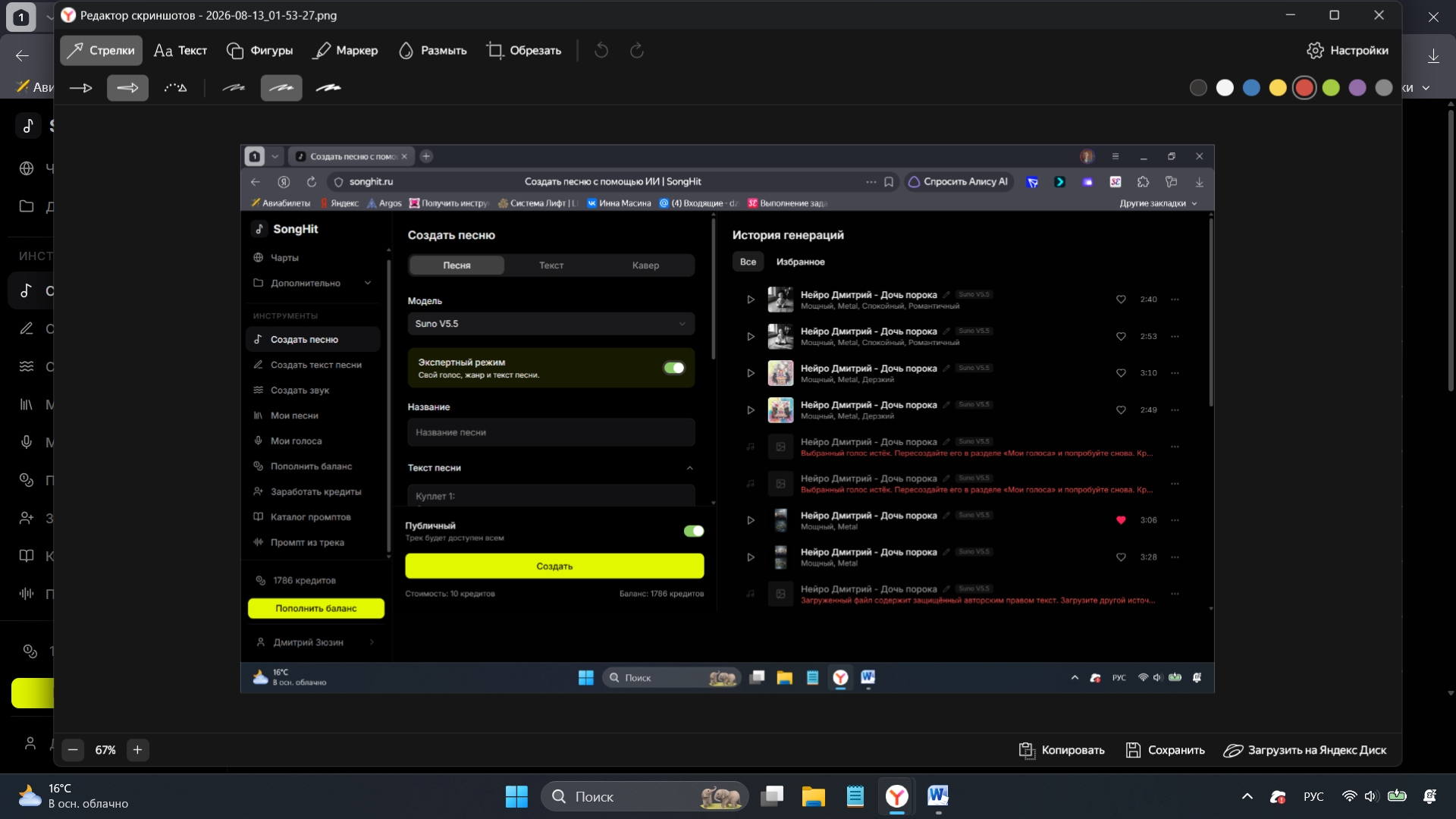This screenshot has width=1456, height=819.
Task: Redo the edit with the forward arrow
Action: tap(637, 51)
